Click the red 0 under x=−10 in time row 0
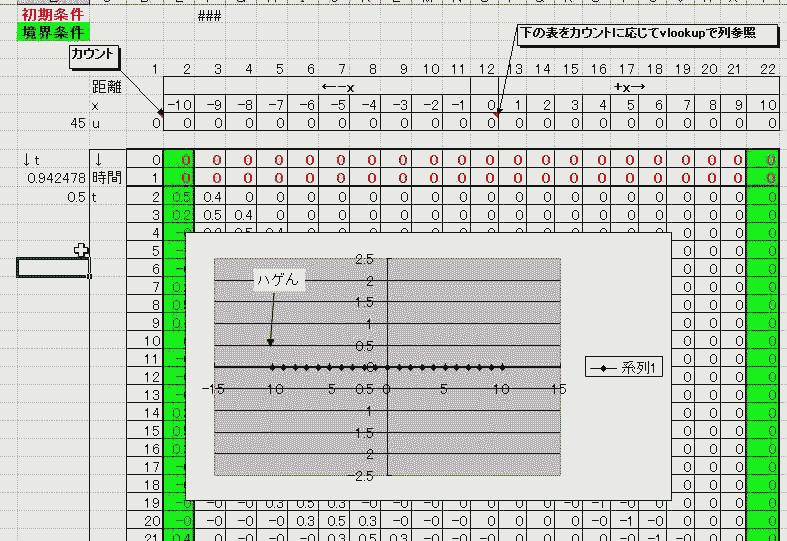Image resolution: width=787 pixels, height=541 pixels. coord(179,160)
